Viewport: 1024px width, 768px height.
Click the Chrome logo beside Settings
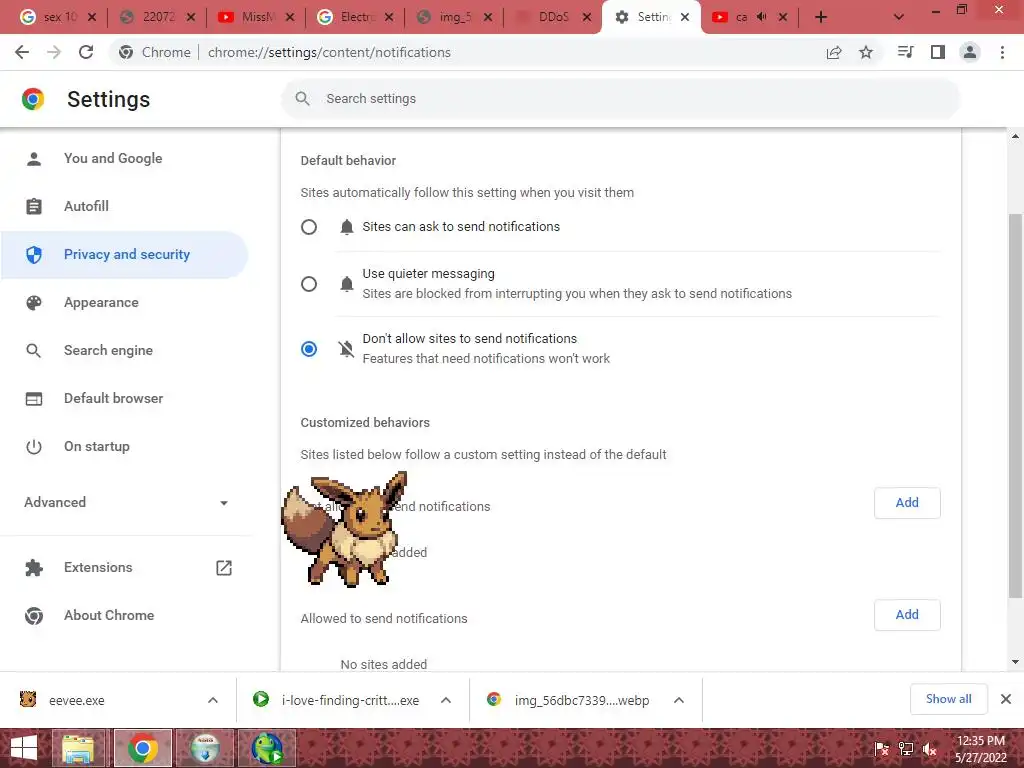[33, 99]
